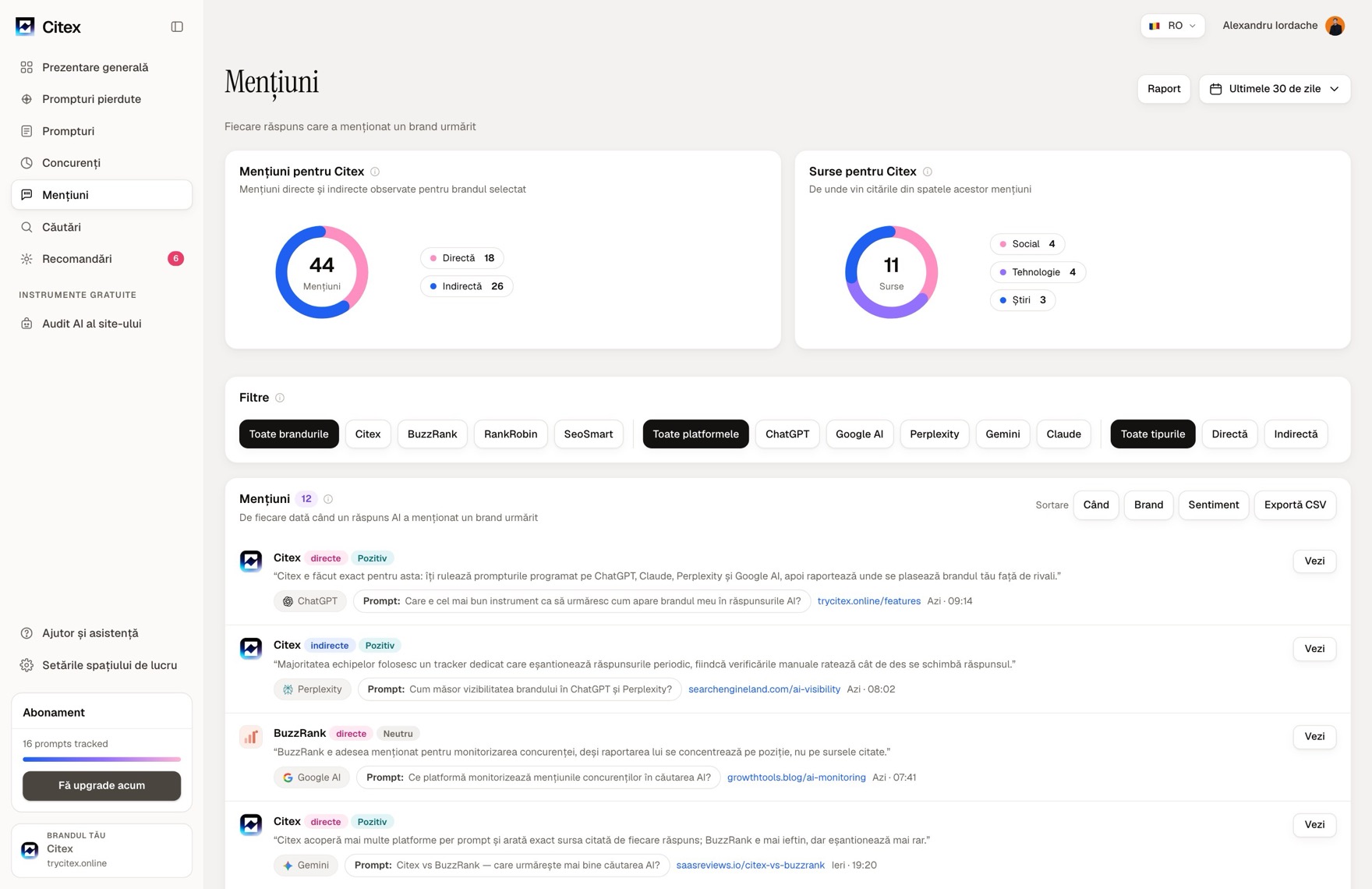Filter mentions by the ChatGPT platform
Screen dimensions: 1372x889
(787, 434)
